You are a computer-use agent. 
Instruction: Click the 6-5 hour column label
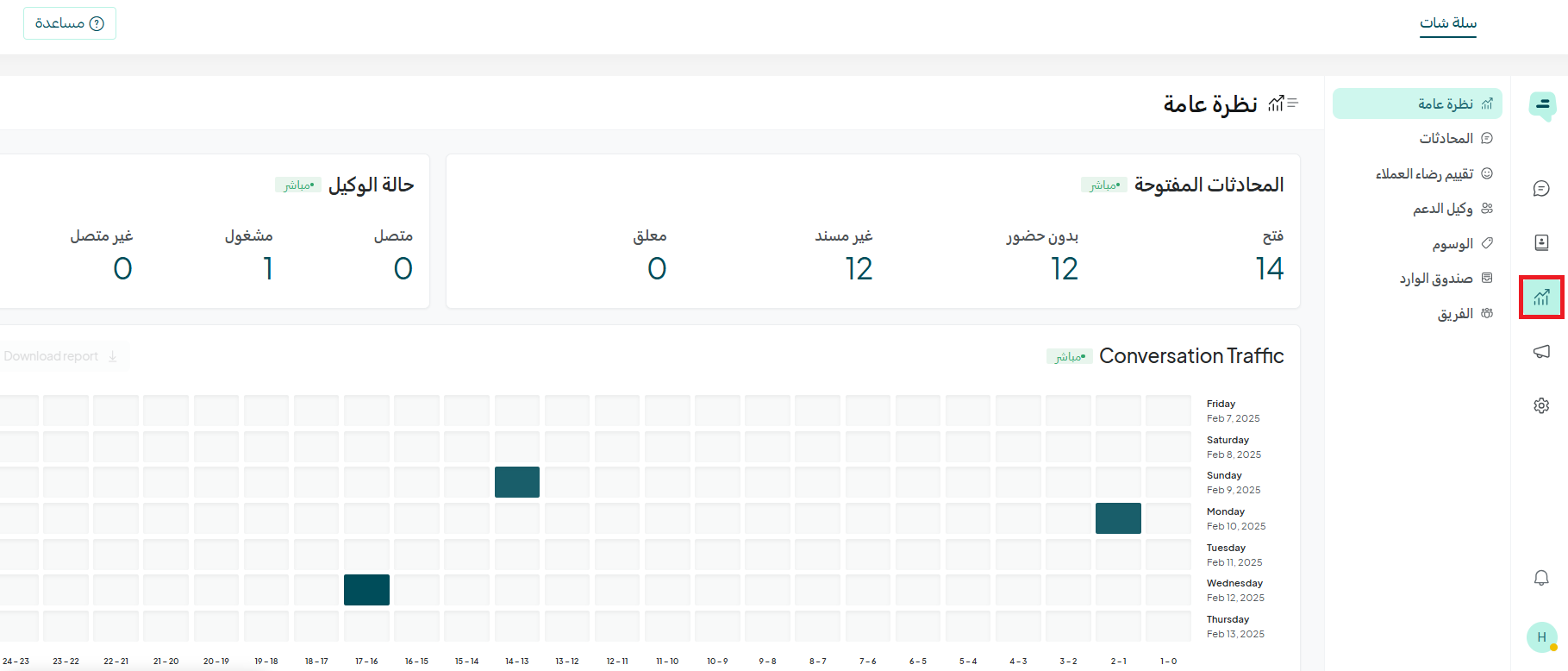[x=918, y=662]
